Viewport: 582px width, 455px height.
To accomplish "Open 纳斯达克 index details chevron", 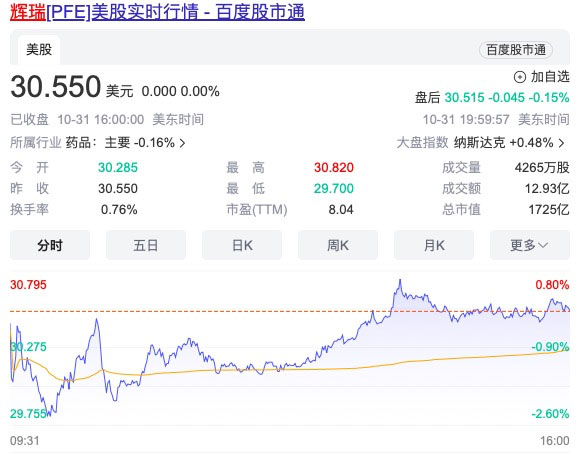I will pos(562,143).
